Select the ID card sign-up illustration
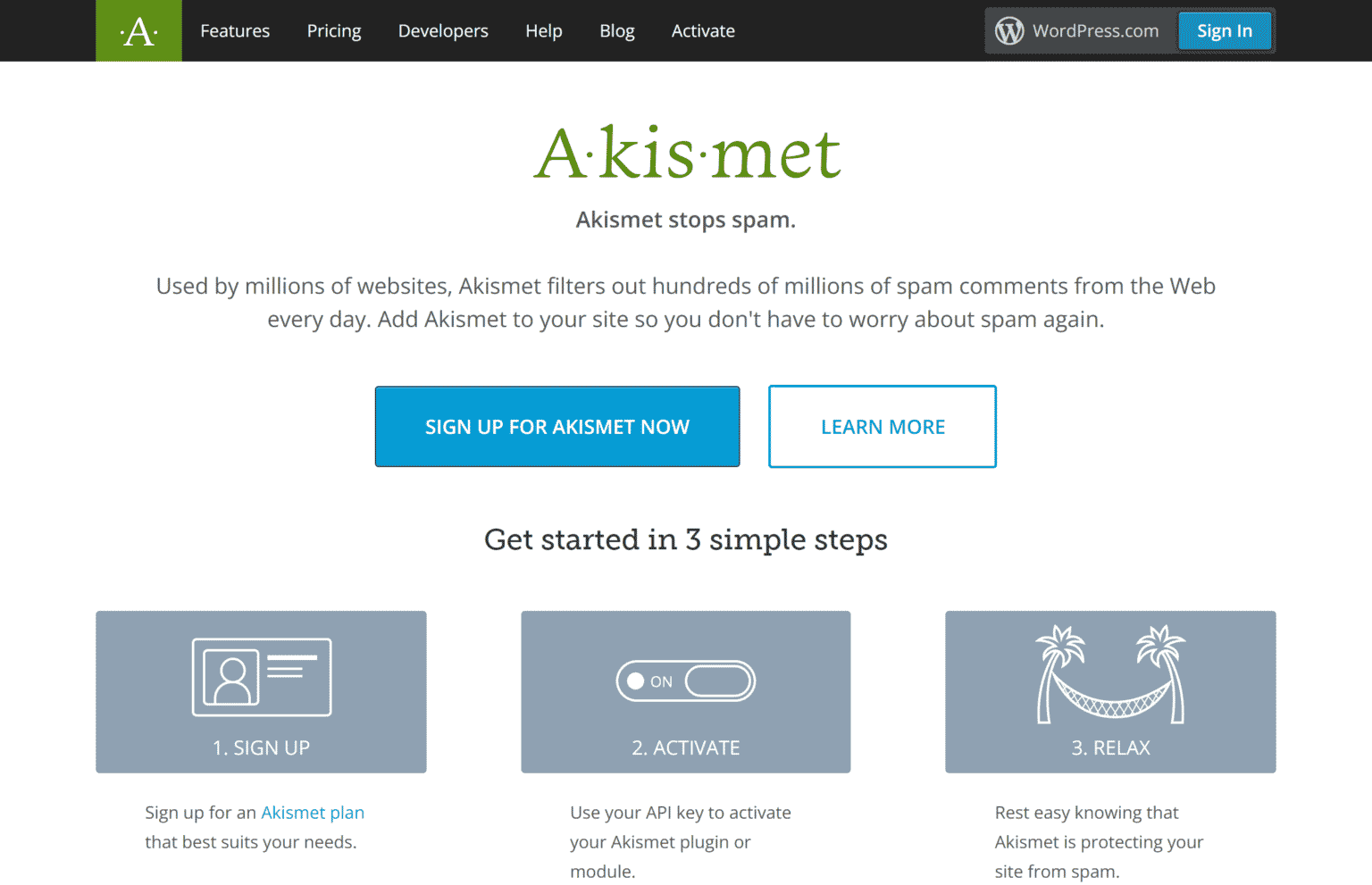This screenshot has height=885, width=1372. point(261,677)
